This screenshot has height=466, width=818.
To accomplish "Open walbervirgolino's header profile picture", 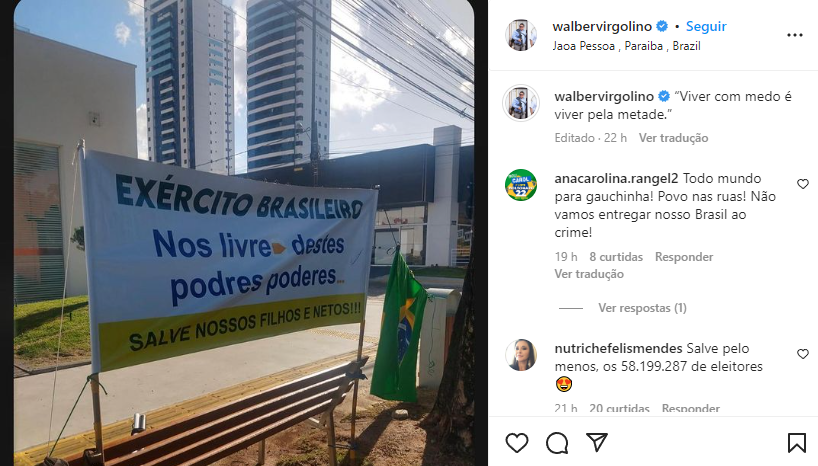I will (521, 35).
